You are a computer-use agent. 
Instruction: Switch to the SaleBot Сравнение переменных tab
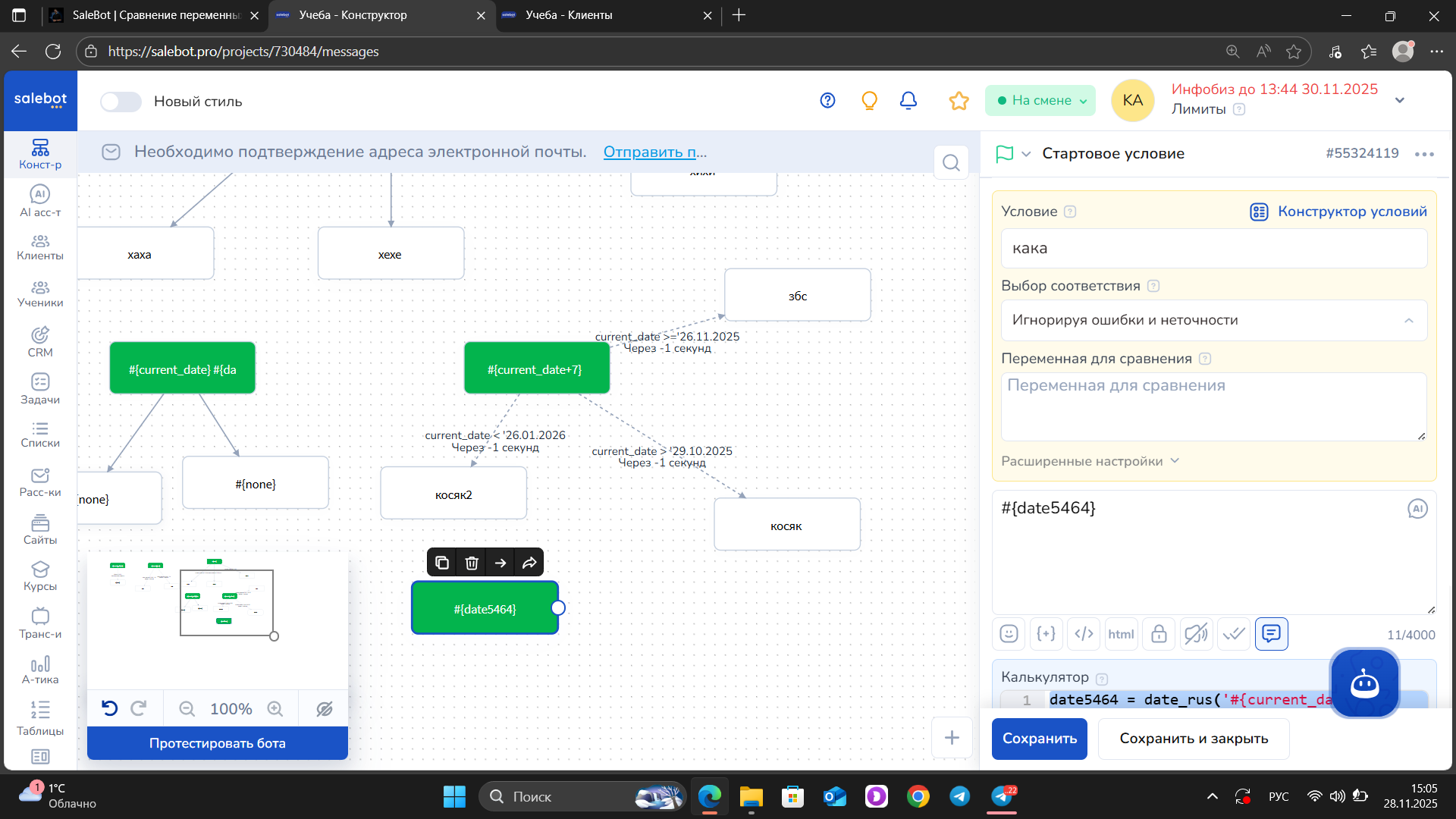click(155, 15)
